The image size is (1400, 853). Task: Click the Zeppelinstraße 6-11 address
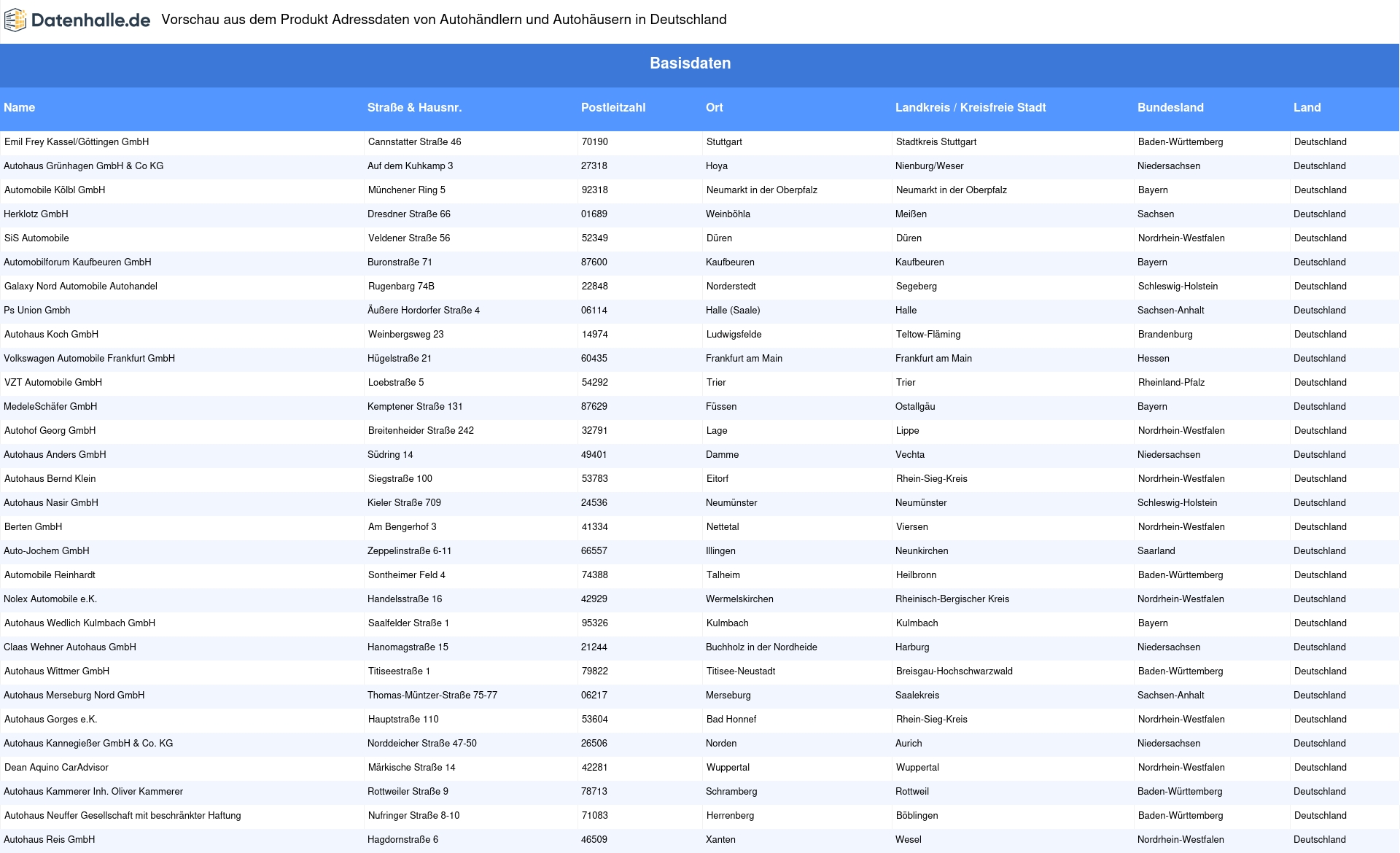[410, 551]
